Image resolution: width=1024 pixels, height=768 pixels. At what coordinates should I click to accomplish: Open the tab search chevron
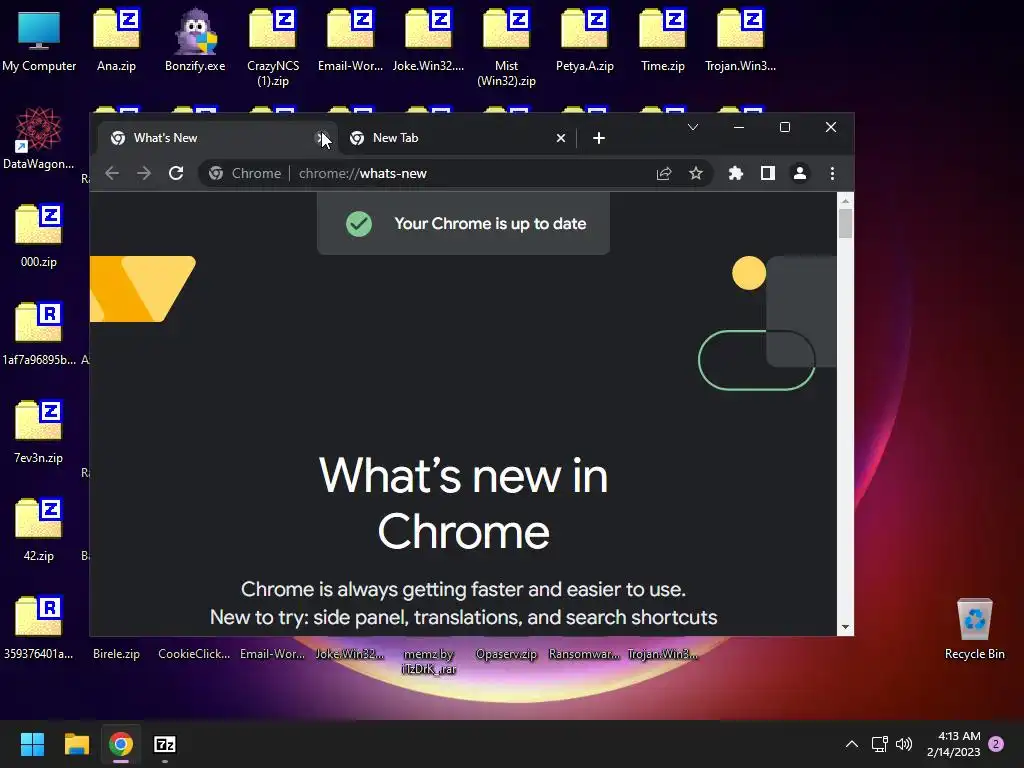[693, 127]
